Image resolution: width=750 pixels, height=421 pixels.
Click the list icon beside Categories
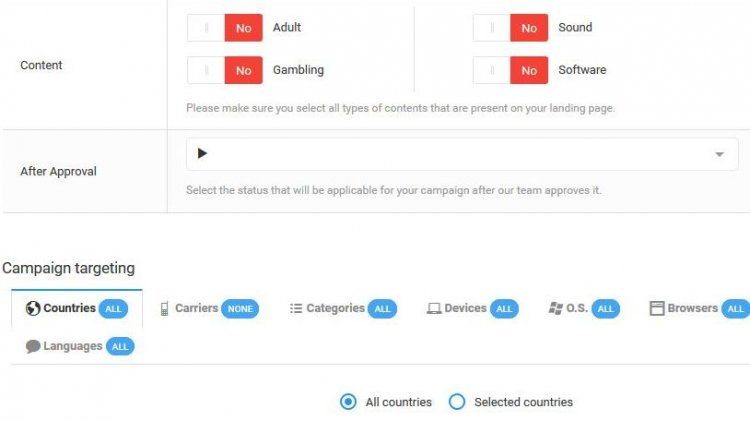(x=296, y=309)
